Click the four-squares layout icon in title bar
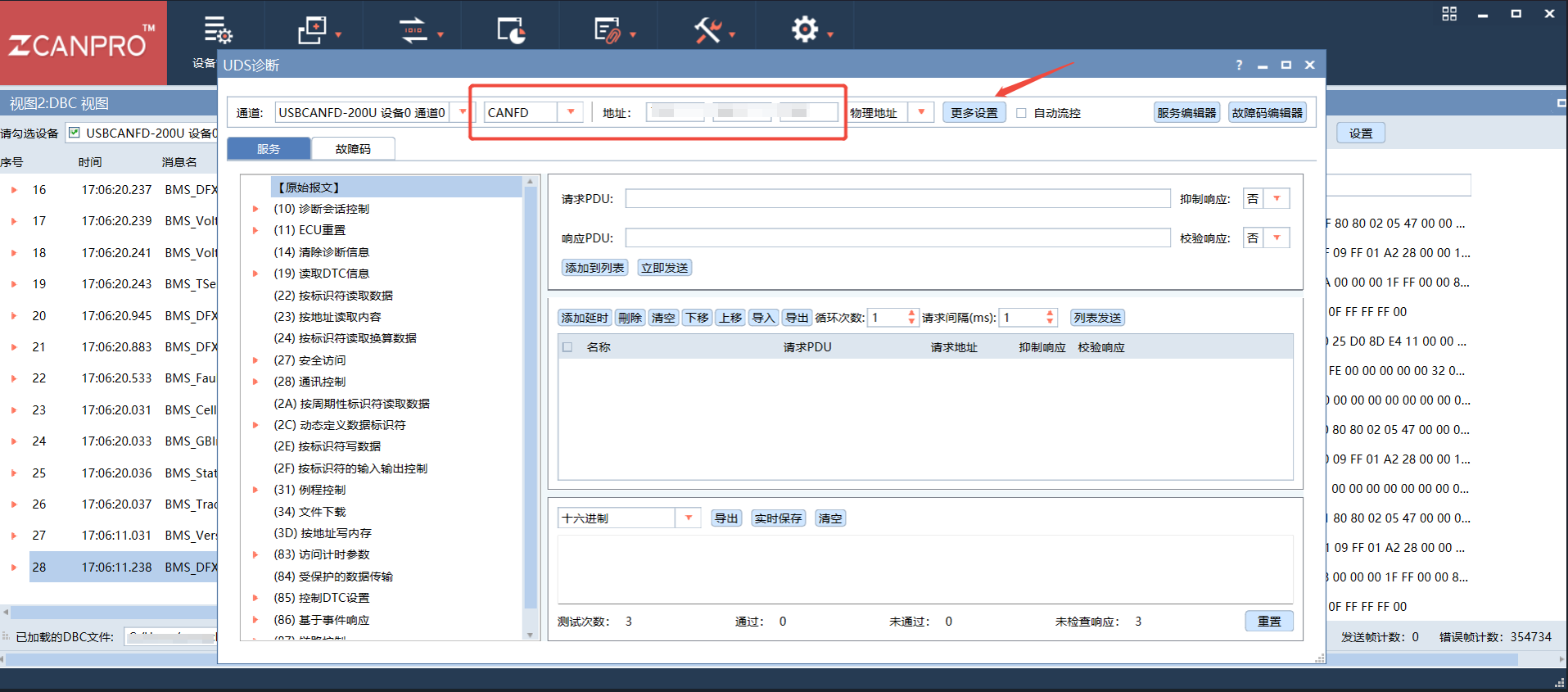Image resolution: width=1568 pixels, height=692 pixels. tap(1449, 13)
